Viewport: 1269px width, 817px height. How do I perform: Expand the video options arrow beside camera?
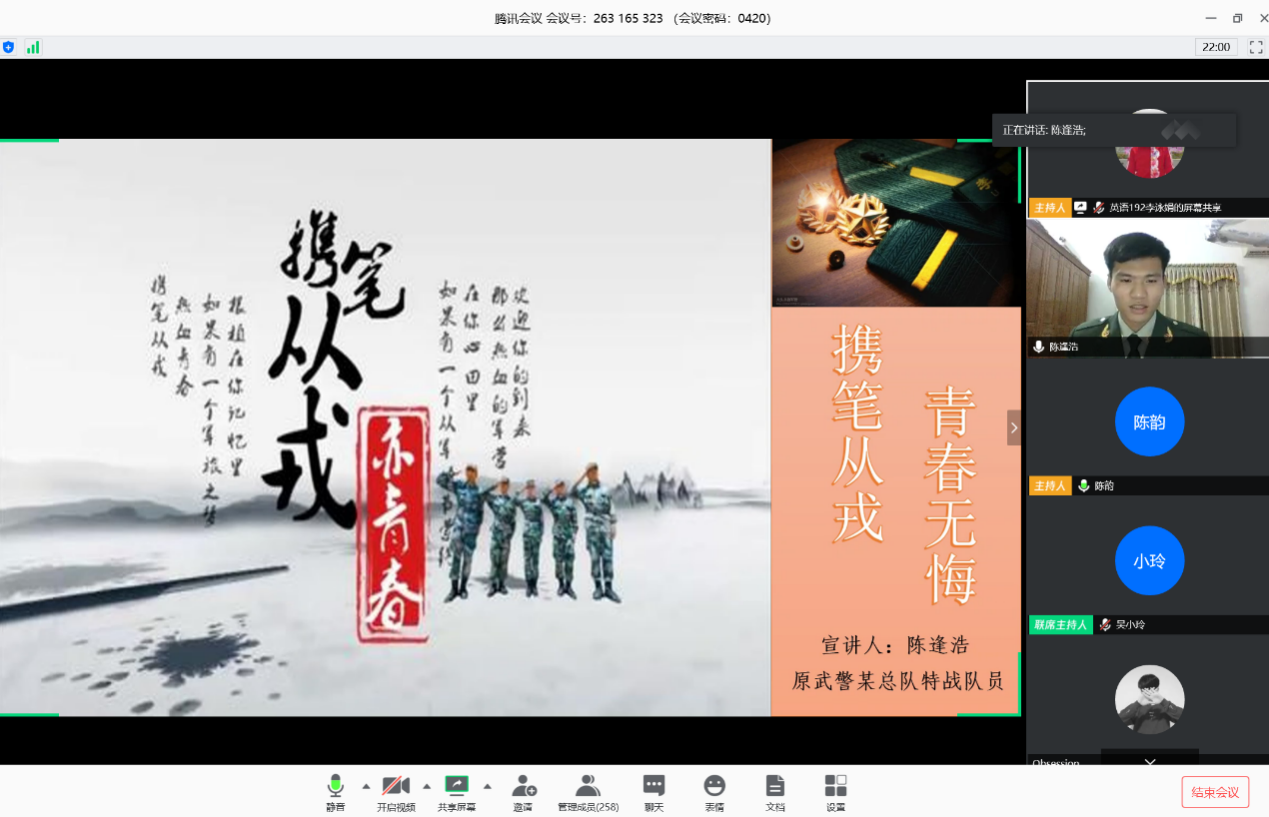coord(427,785)
